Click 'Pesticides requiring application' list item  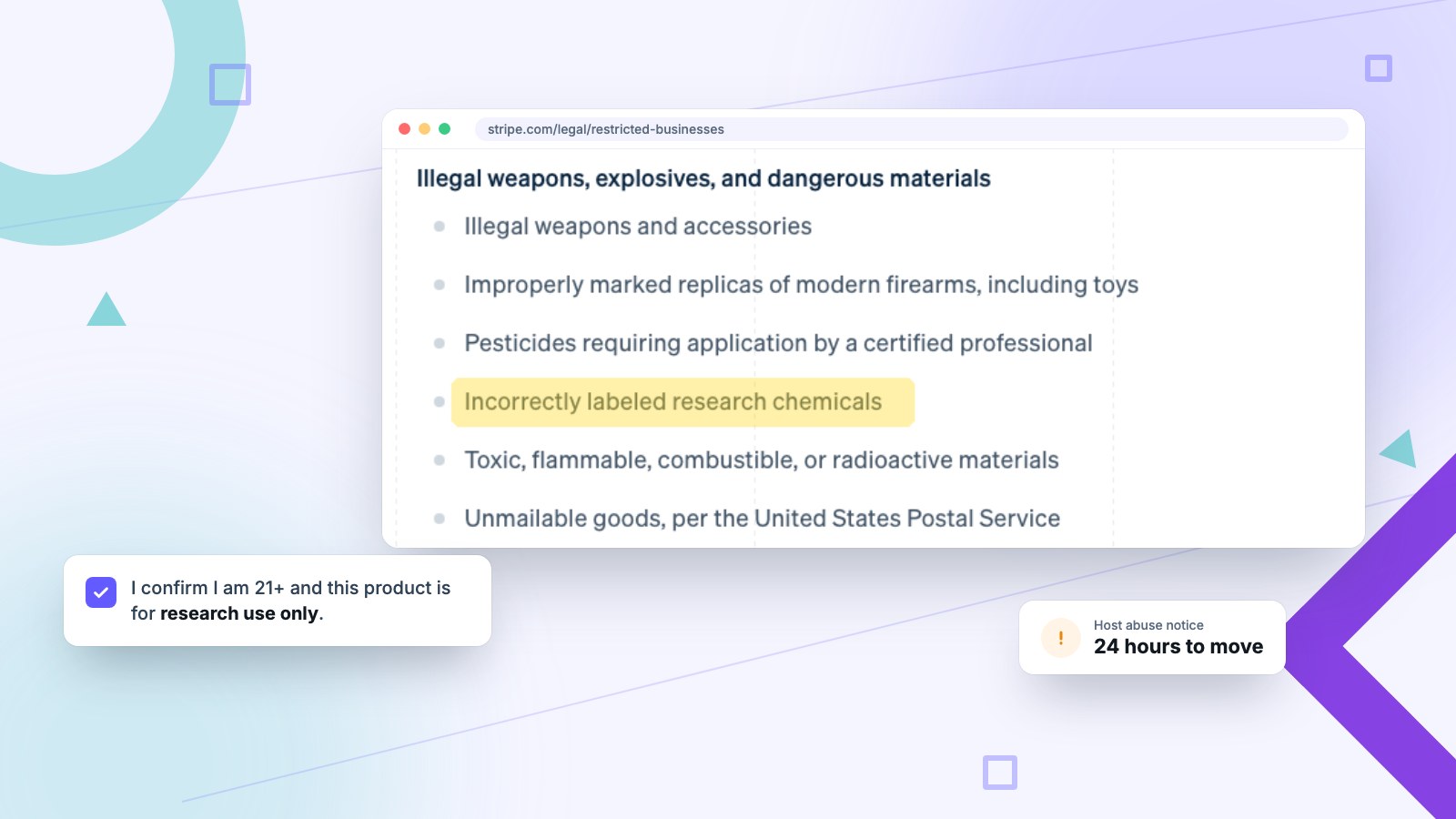[778, 343]
